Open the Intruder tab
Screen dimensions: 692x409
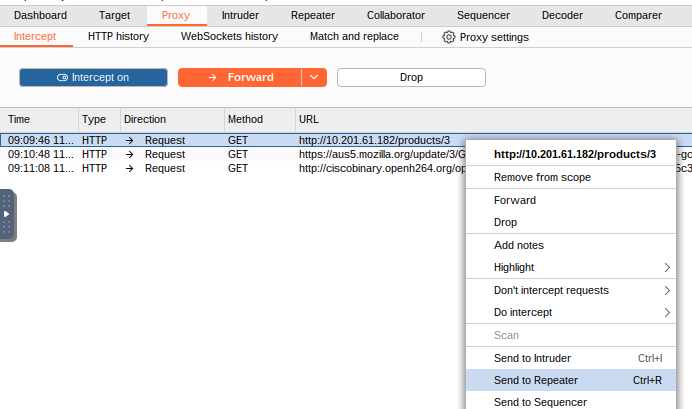(240, 15)
